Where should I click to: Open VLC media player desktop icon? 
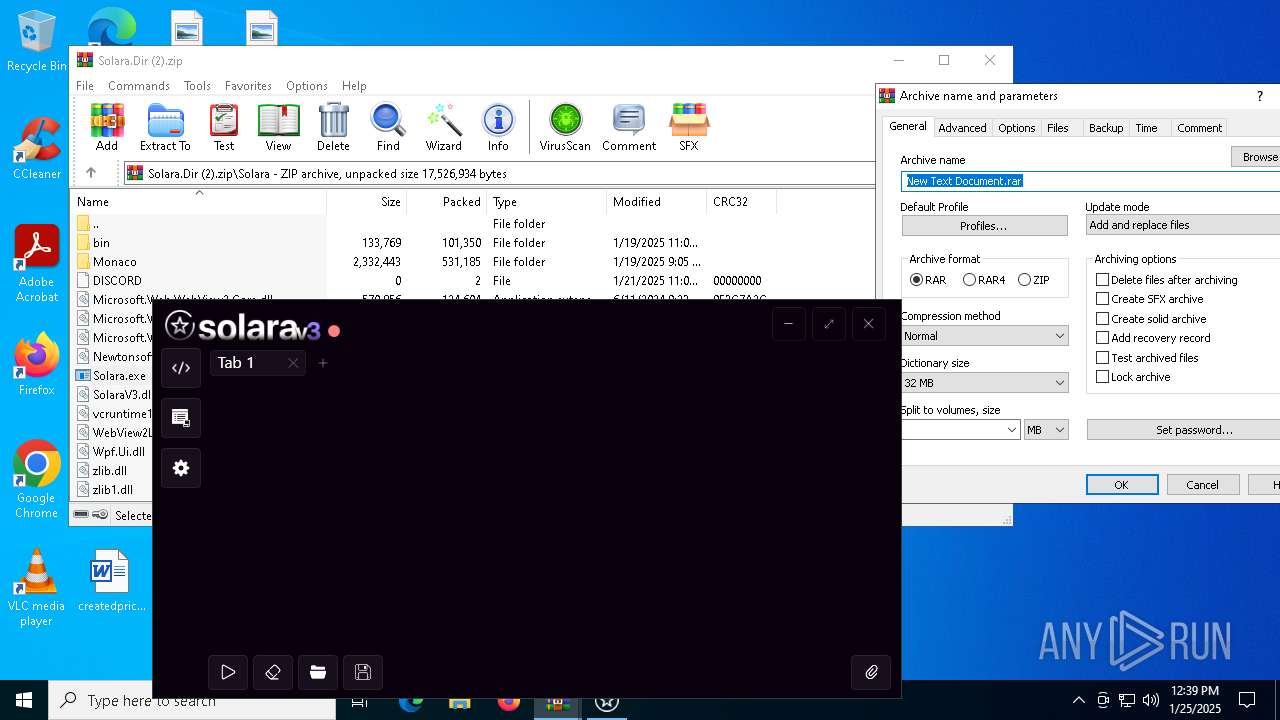[x=36, y=588]
